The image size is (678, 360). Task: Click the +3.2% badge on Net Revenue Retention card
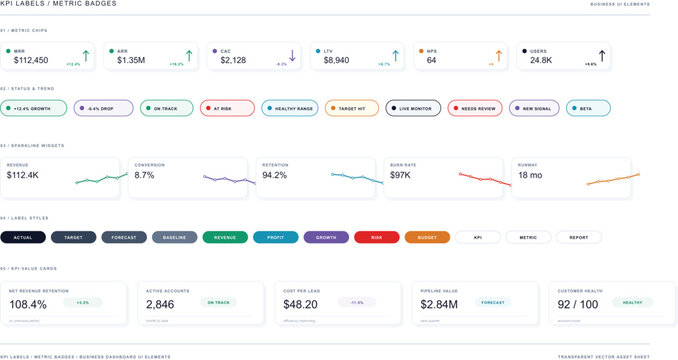(x=83, y=302)
